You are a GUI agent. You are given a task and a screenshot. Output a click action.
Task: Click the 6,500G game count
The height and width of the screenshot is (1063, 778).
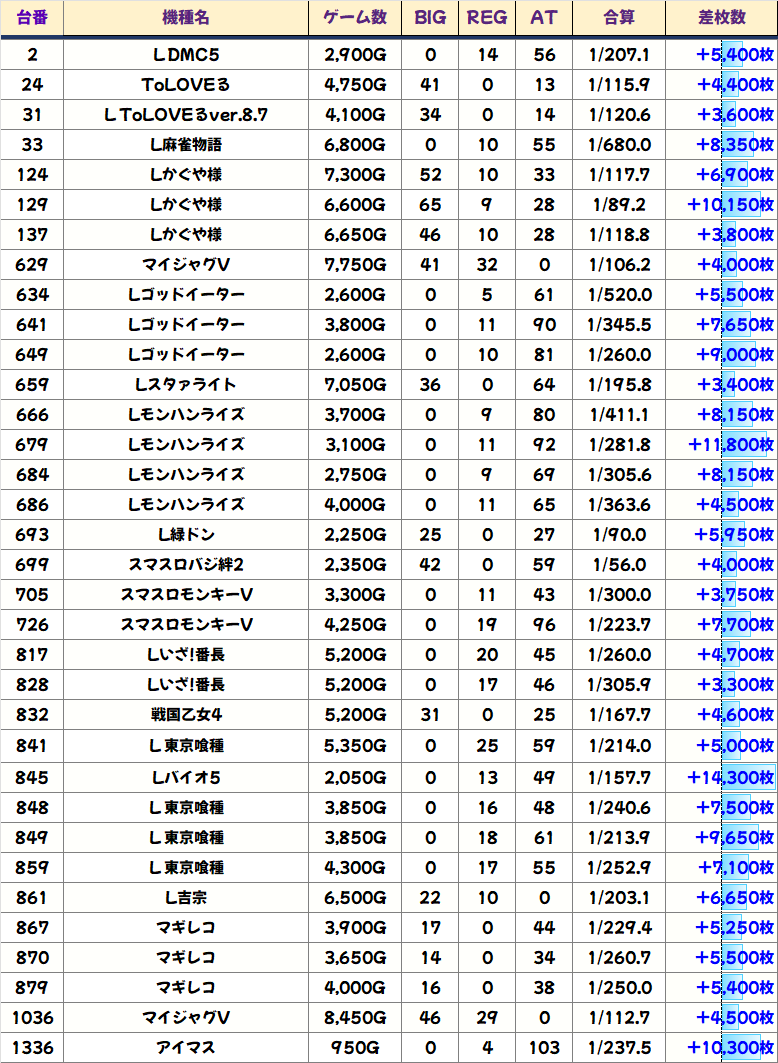pyautogui.click(x=355, y=898)
